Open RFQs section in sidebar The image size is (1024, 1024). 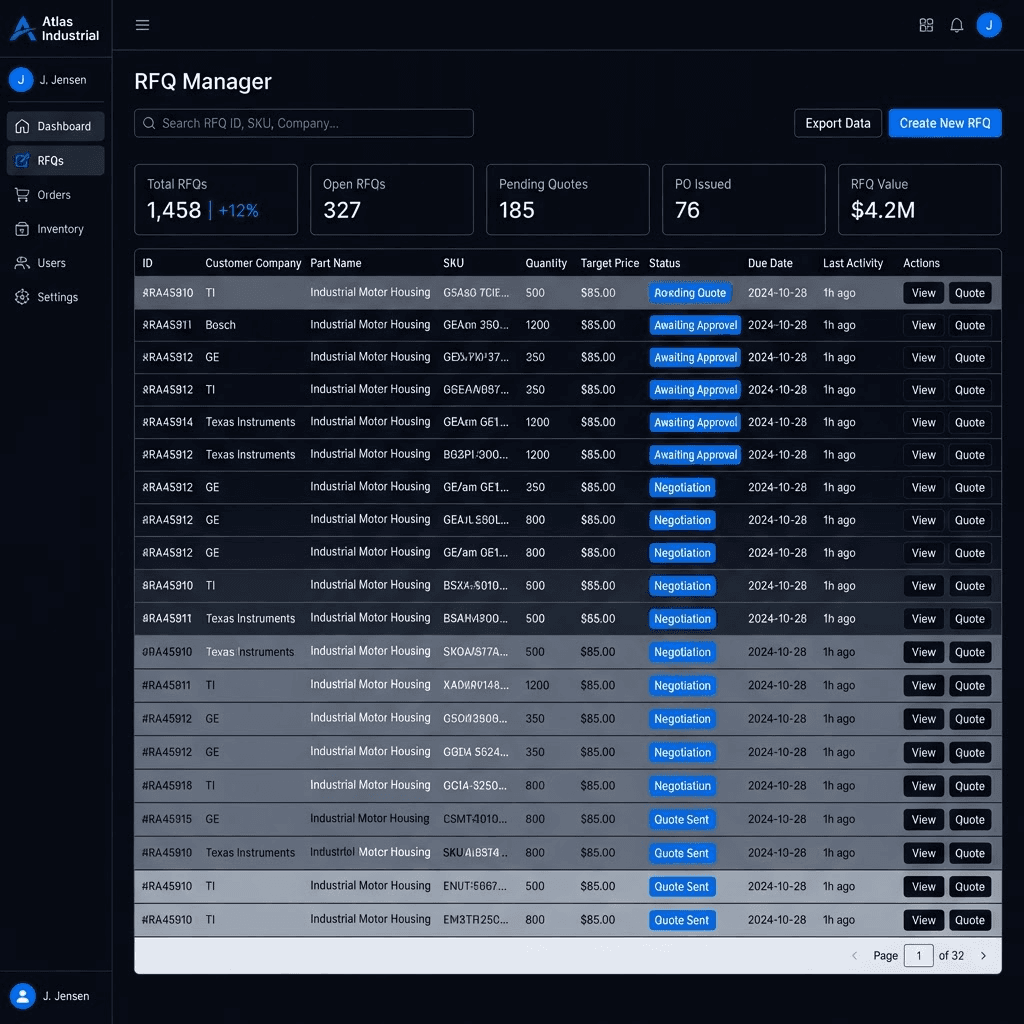(x=56, y=161)
